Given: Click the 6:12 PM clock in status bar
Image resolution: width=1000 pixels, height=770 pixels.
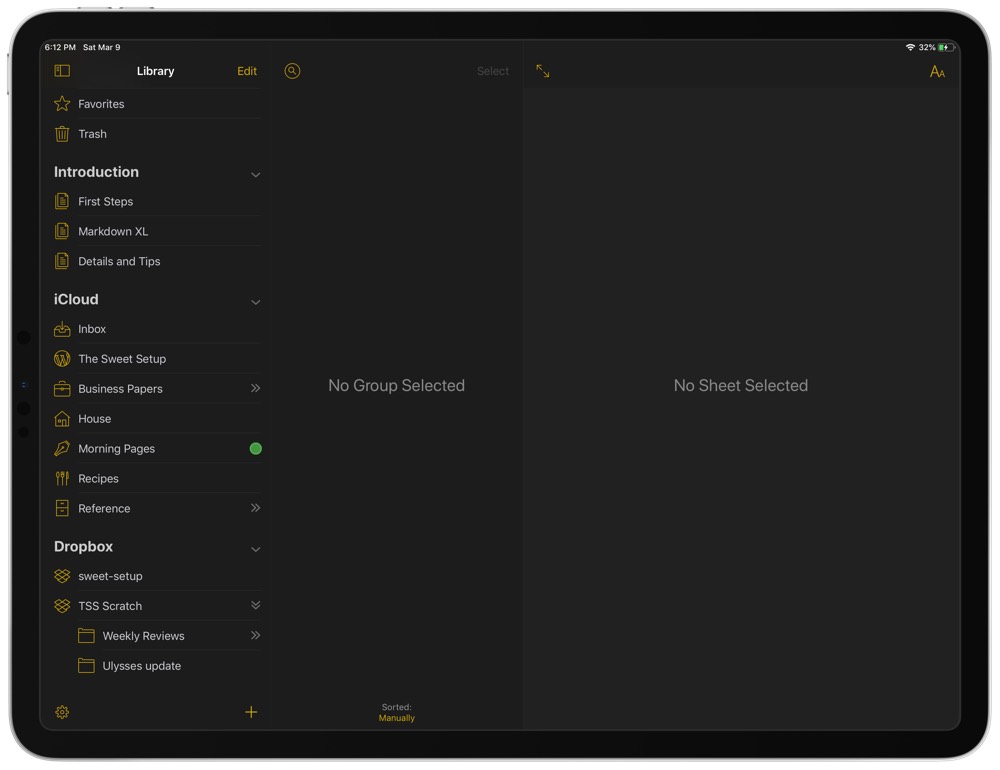Looking at the screenshot, I should (x=60, y=47).
